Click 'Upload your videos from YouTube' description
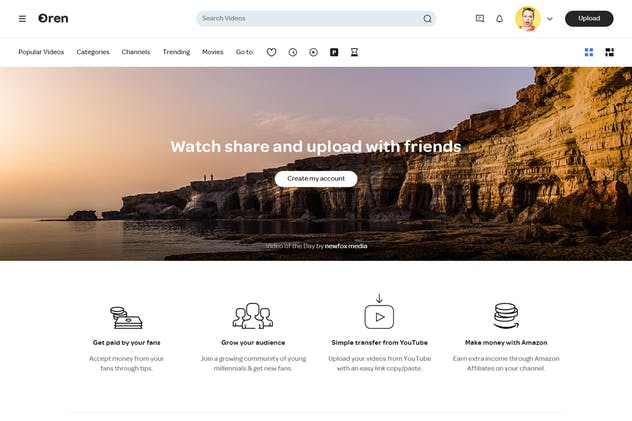Viewport: 632px width, 421px height. click(x=380, y=363)
